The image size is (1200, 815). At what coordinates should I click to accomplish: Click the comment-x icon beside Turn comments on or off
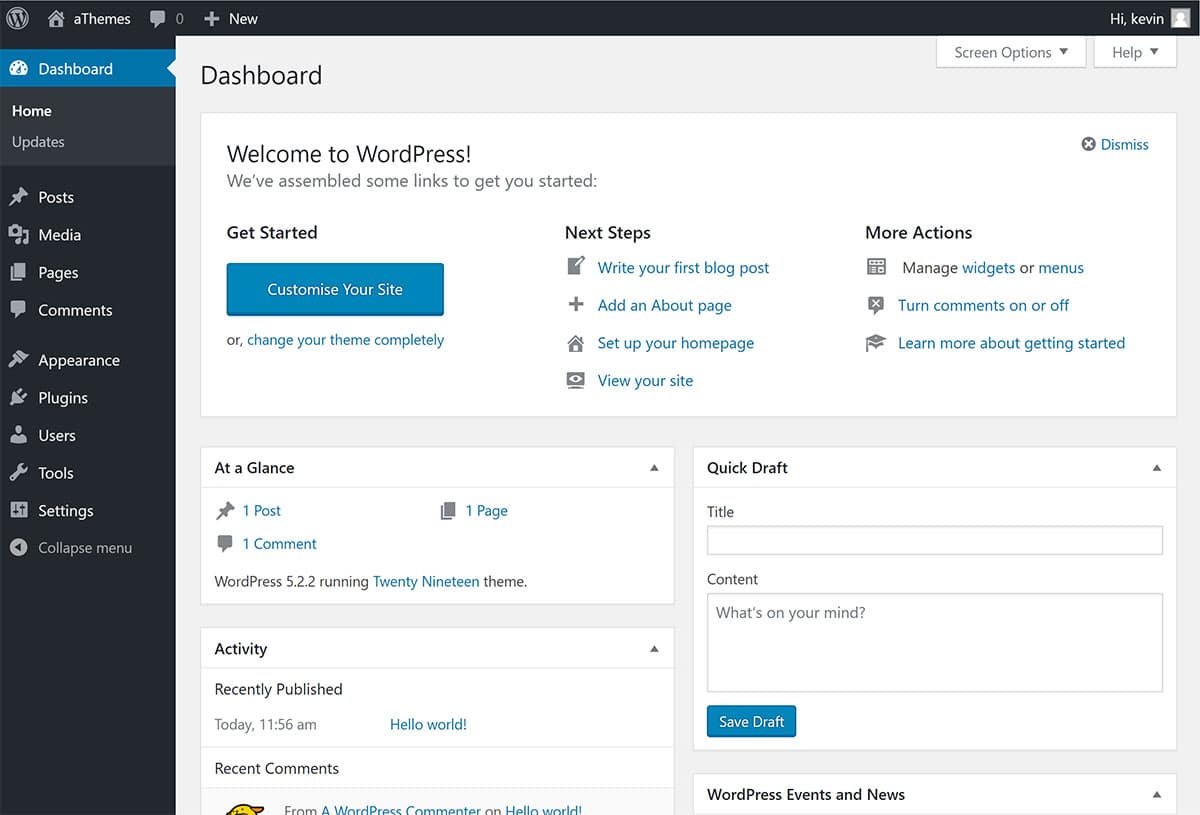[876, 305]
